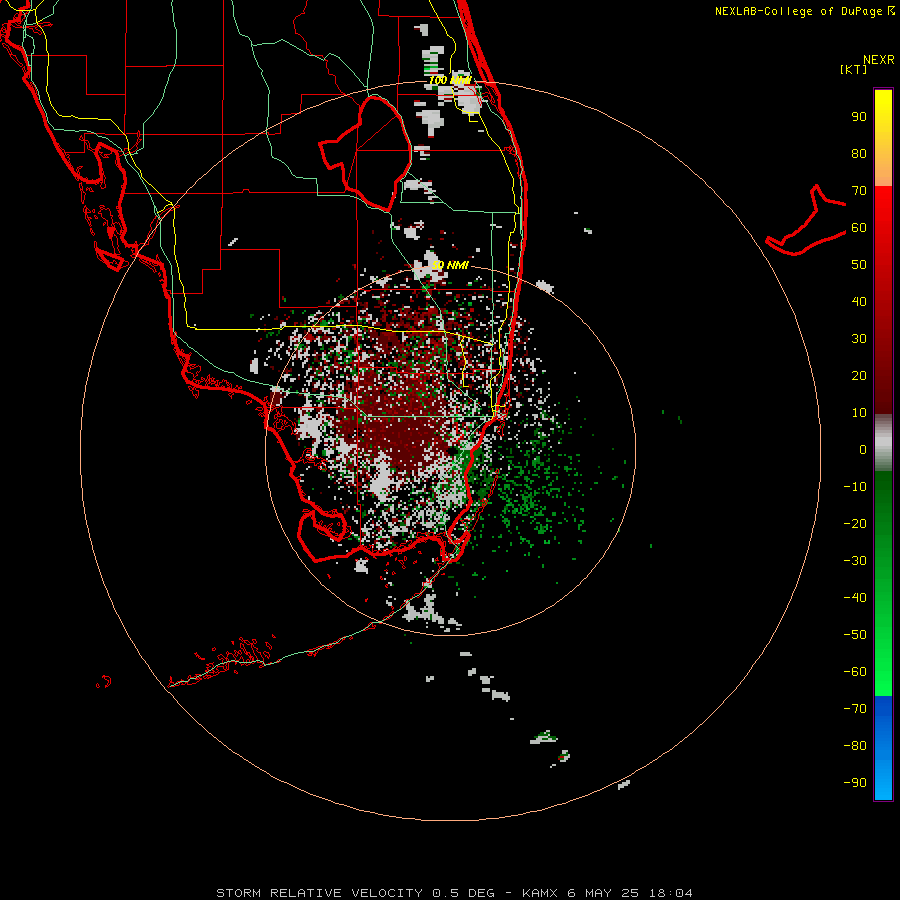The height and width of the screenshot is (900, 900).
Task: Click the 60 value on velocity scale
Action: click(x=859, y=228)
